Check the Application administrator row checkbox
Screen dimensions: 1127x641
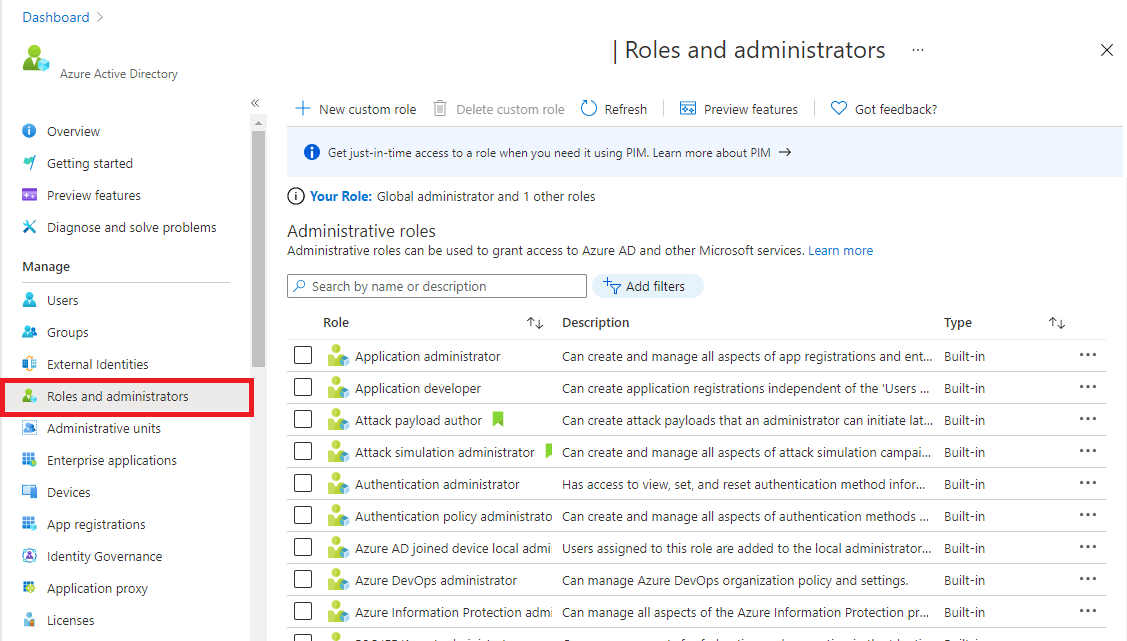pos(303,355)
